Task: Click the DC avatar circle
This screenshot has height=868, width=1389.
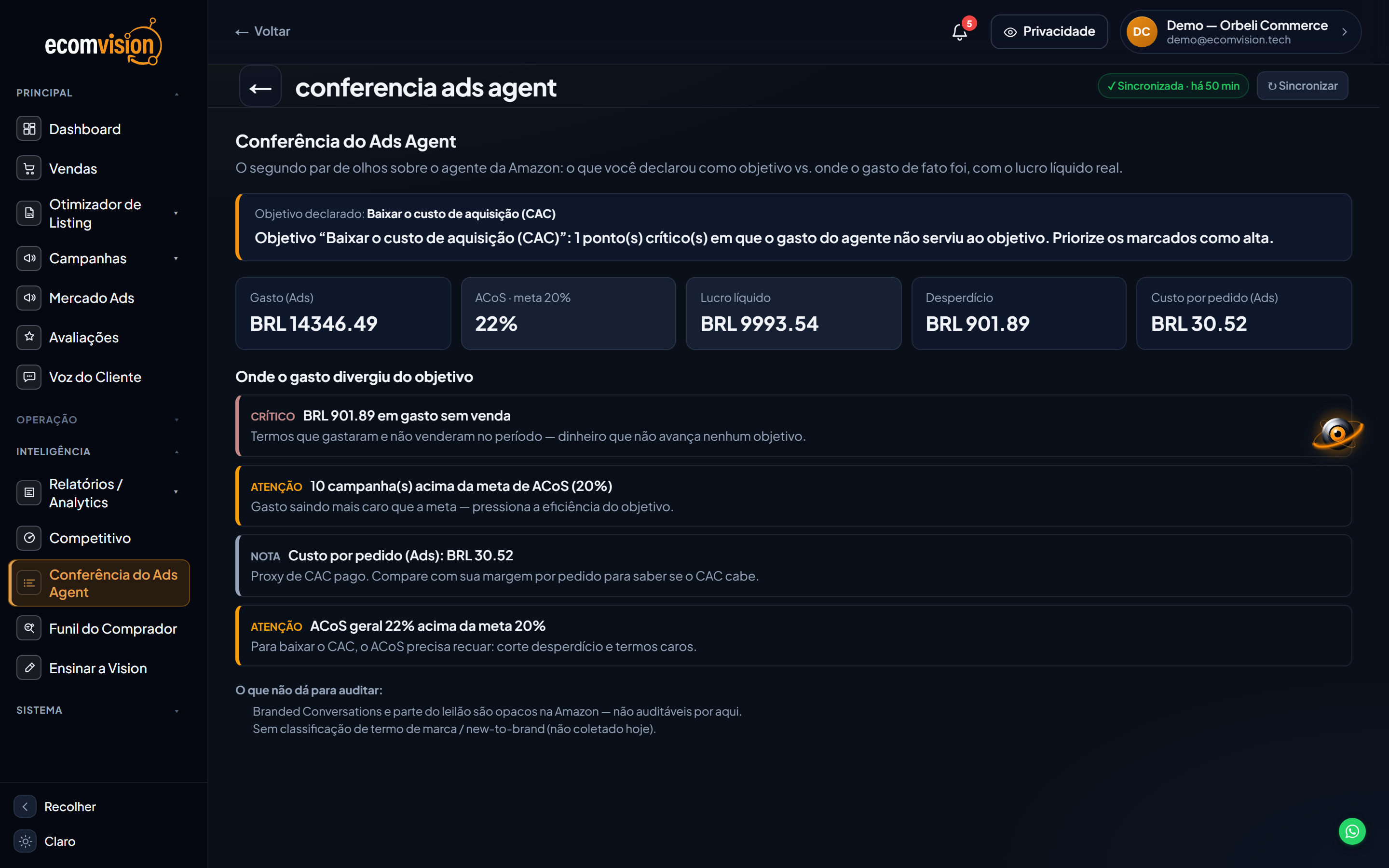Action: pos(1141,31)
